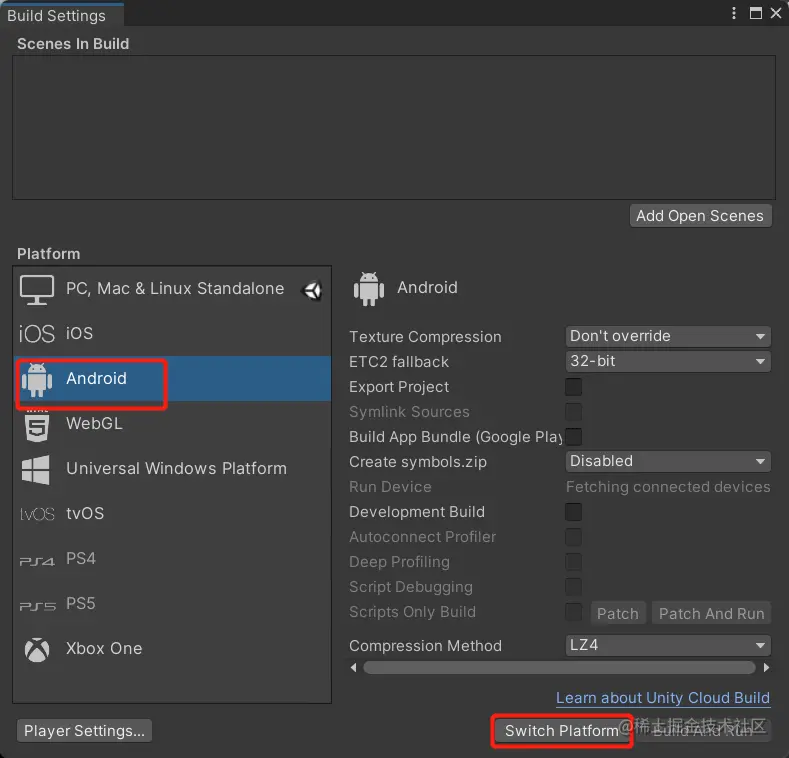Click the Development Build label
The width and height of the screenshot is (789, 758).
[417, 512]
